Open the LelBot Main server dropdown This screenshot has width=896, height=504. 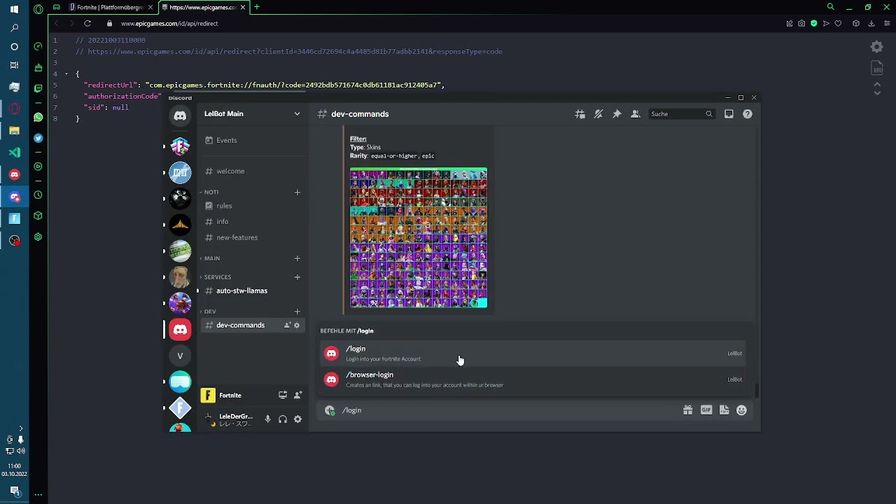pos(251,114)
